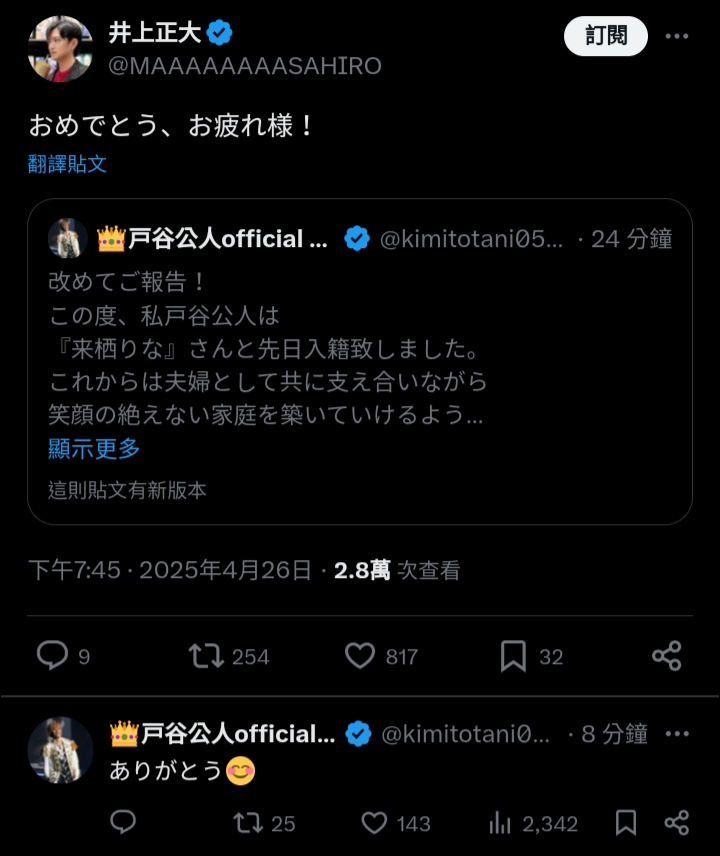Share the ありがとう reply
Viewport: 720px width, 856px height.
click(677, 823)
